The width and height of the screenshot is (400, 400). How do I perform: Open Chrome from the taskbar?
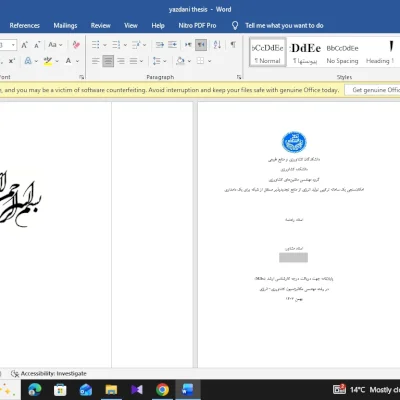pyautogui.click(x=162, y=389)
